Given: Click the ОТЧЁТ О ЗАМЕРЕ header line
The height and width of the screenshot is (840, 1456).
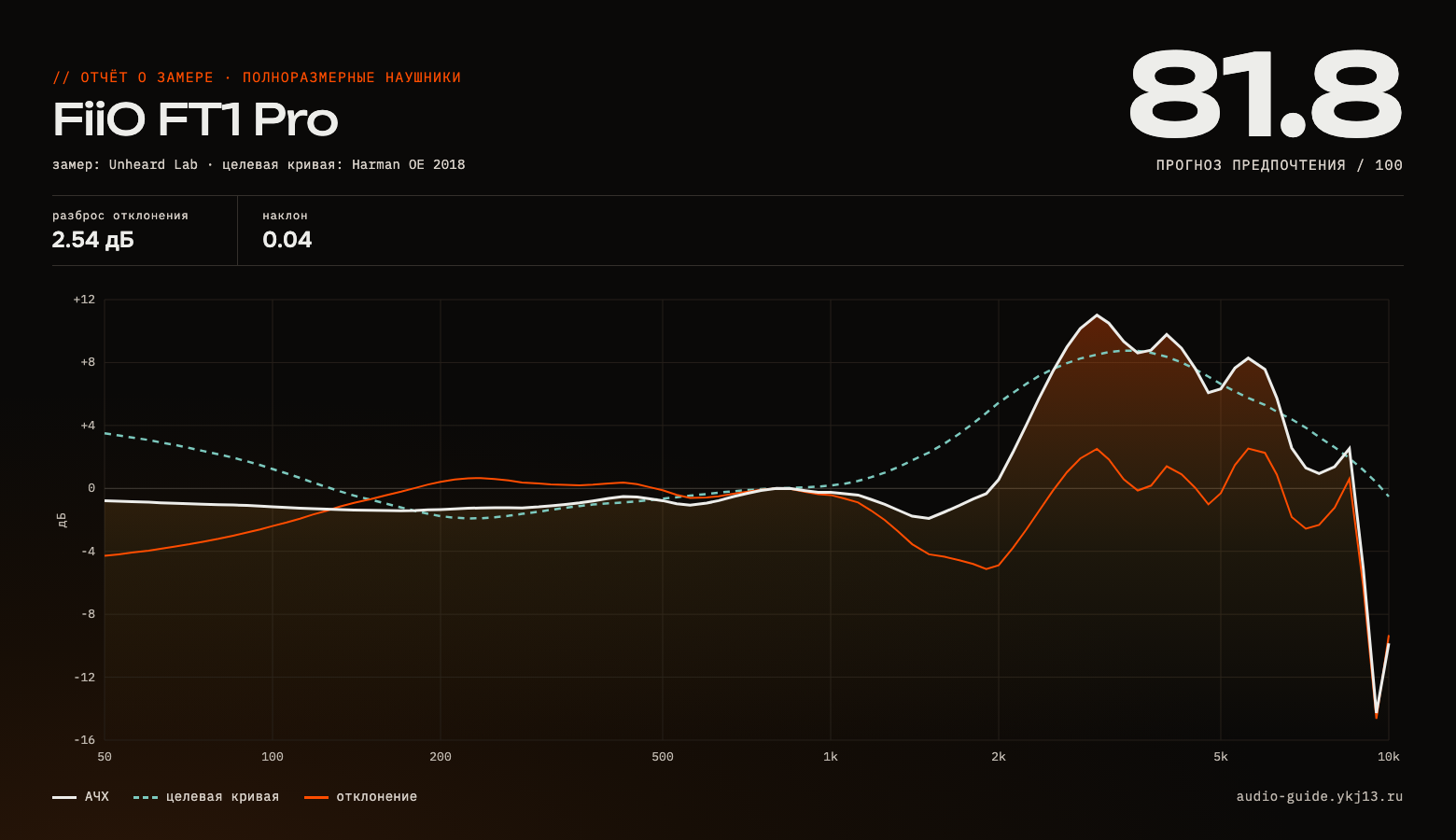Looking at the screenshot, I should (257, 77).
